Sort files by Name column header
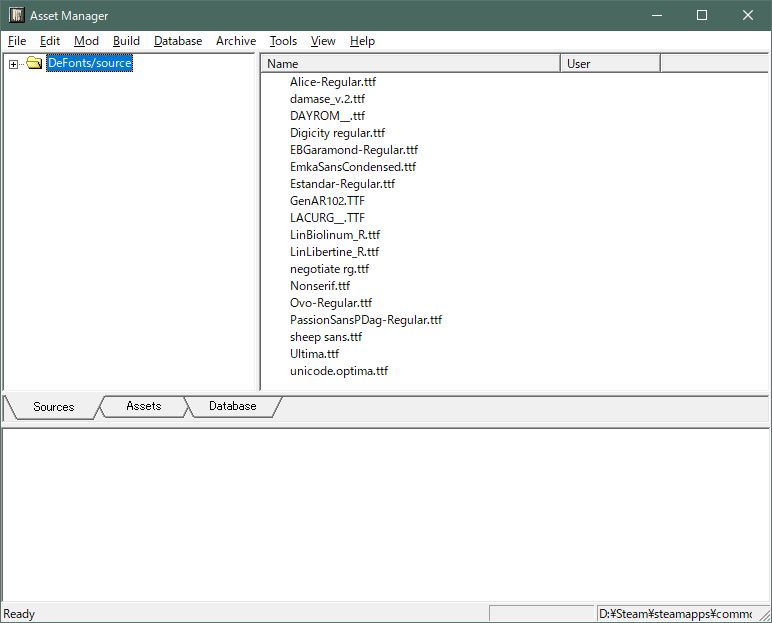This screenshot has width=772, height=623. point(410,63)
